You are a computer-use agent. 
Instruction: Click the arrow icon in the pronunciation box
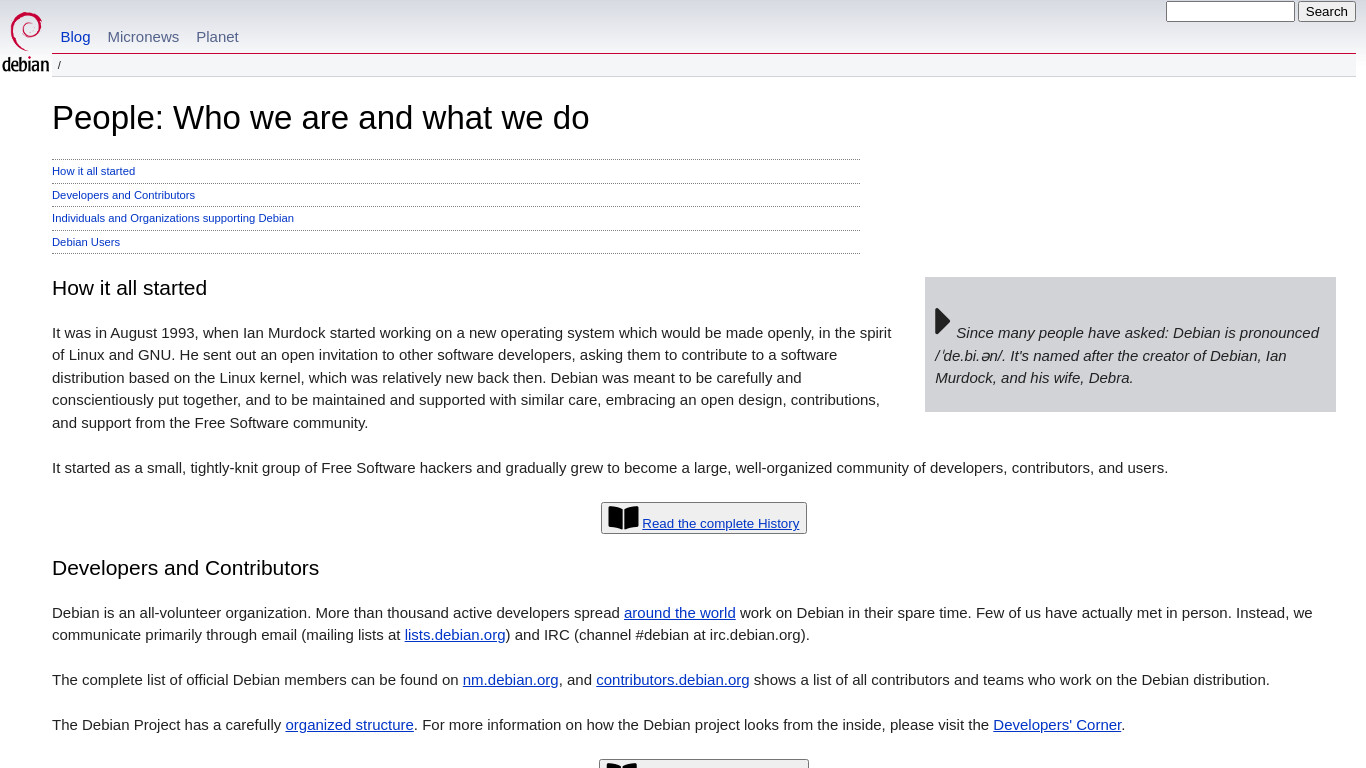(943, 321)
